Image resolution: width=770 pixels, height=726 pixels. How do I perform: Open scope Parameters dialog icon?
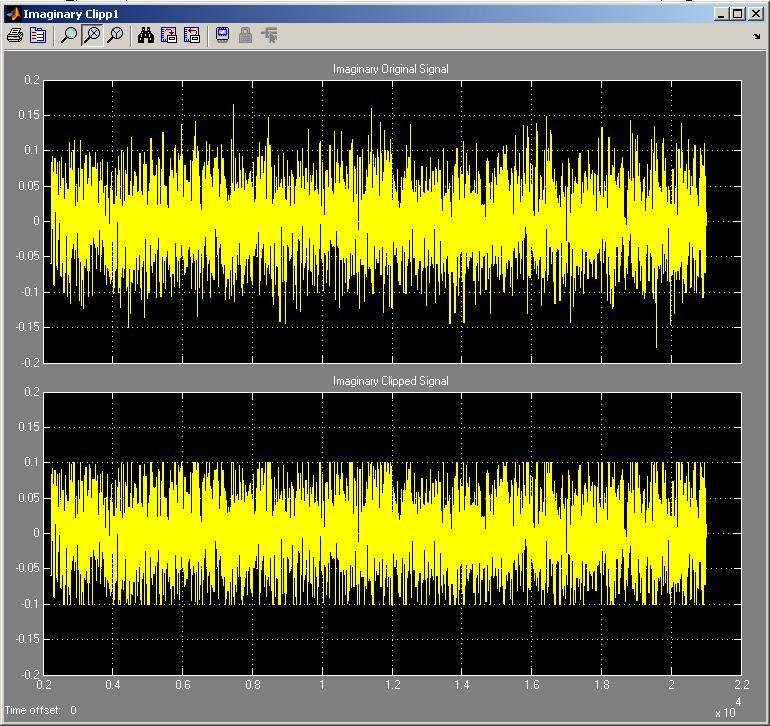[38, 35]
